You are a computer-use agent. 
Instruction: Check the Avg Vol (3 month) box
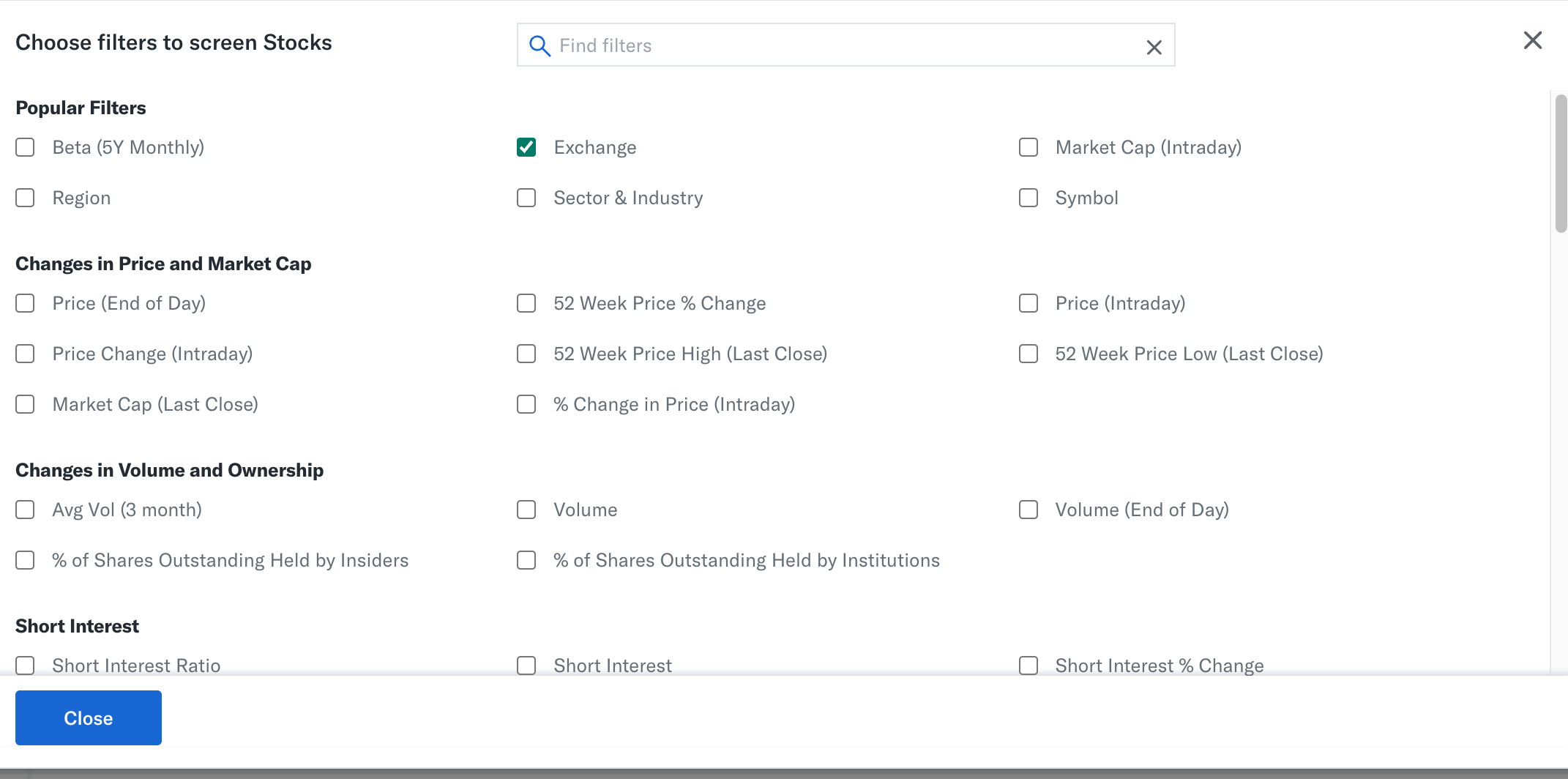pyautogui.click(x=25, y=510)
